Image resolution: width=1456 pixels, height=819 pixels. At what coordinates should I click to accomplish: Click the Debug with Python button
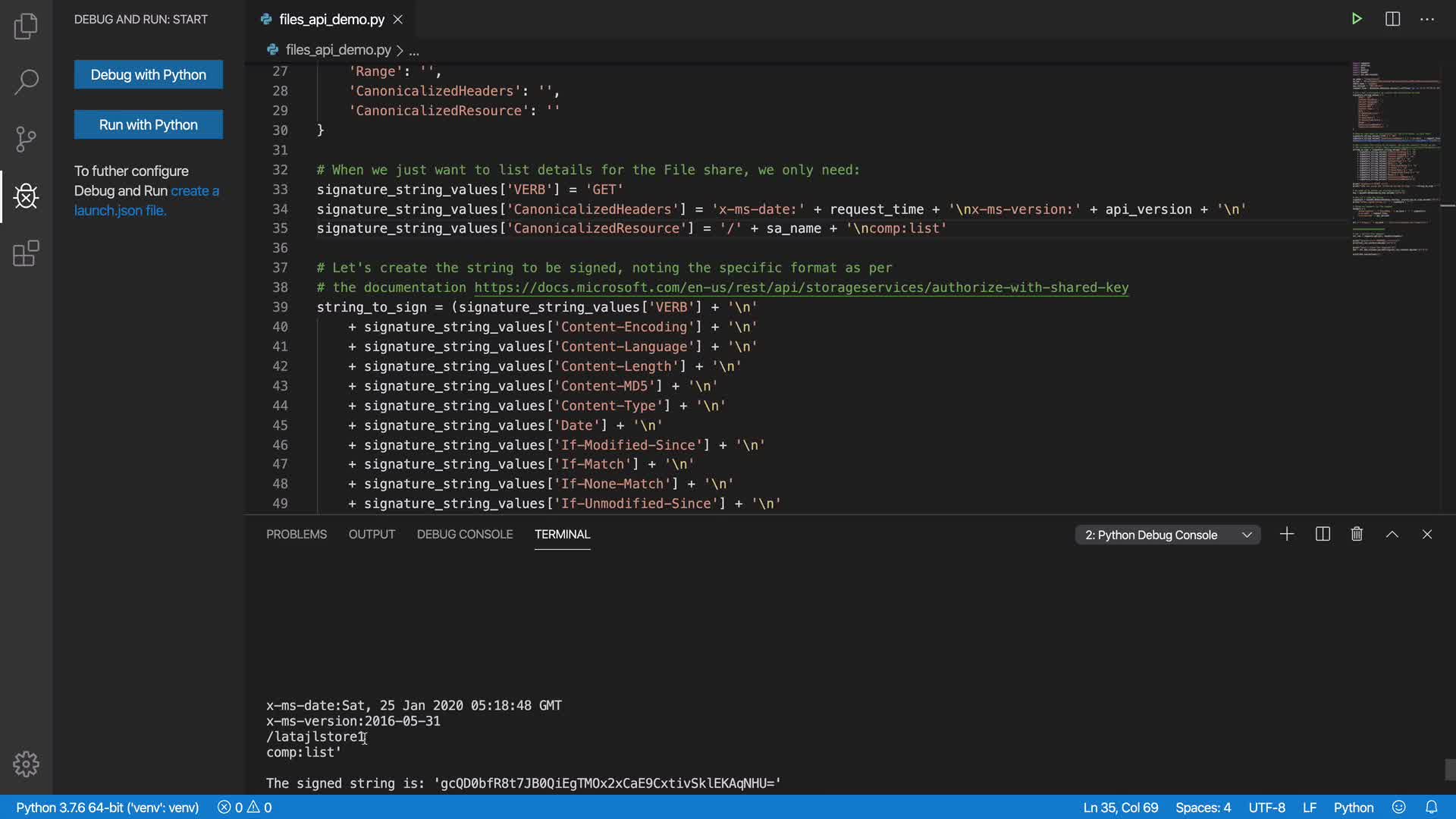coord(149,74)
